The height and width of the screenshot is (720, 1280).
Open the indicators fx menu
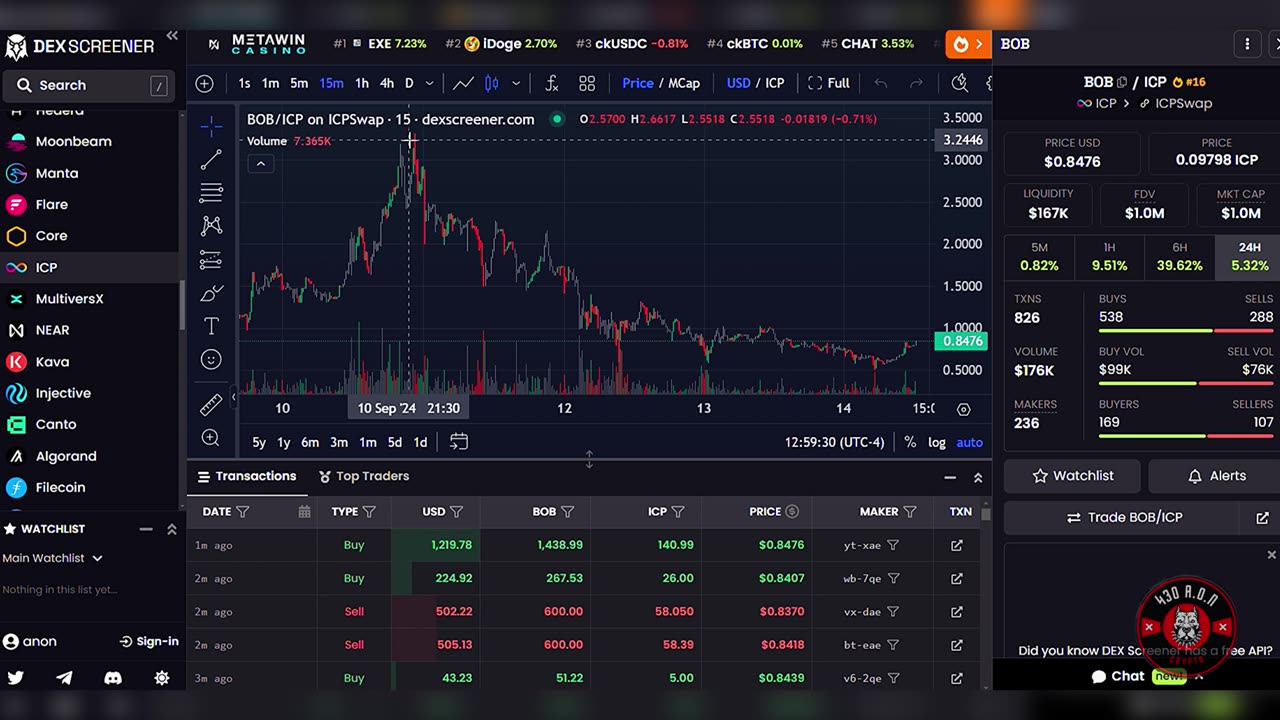551,83
